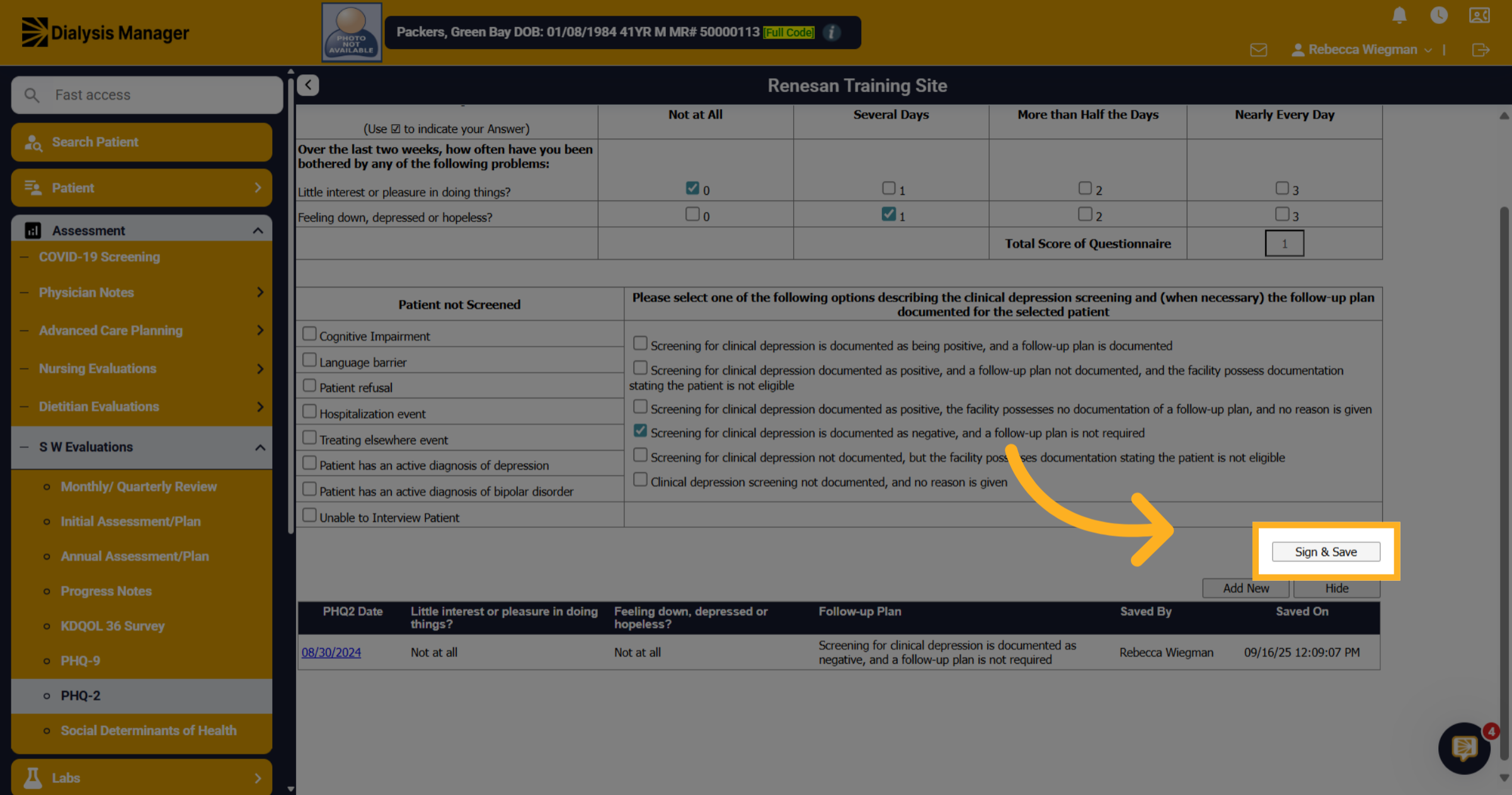This screenshot has width=1512, height=795.
Task: Expand Dietitian Evaluations submenu
Action: [x=260, y=407]
